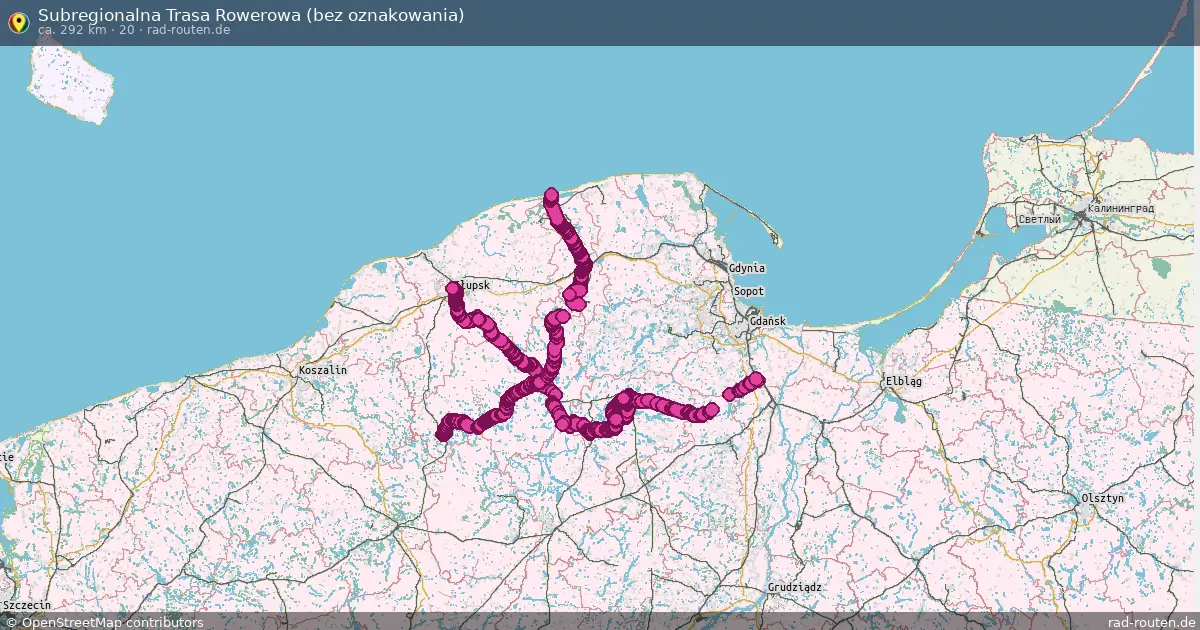This screenshot has width=1200, height=630.
Task: Click the Słupsk city label
Action: (476, 286)
